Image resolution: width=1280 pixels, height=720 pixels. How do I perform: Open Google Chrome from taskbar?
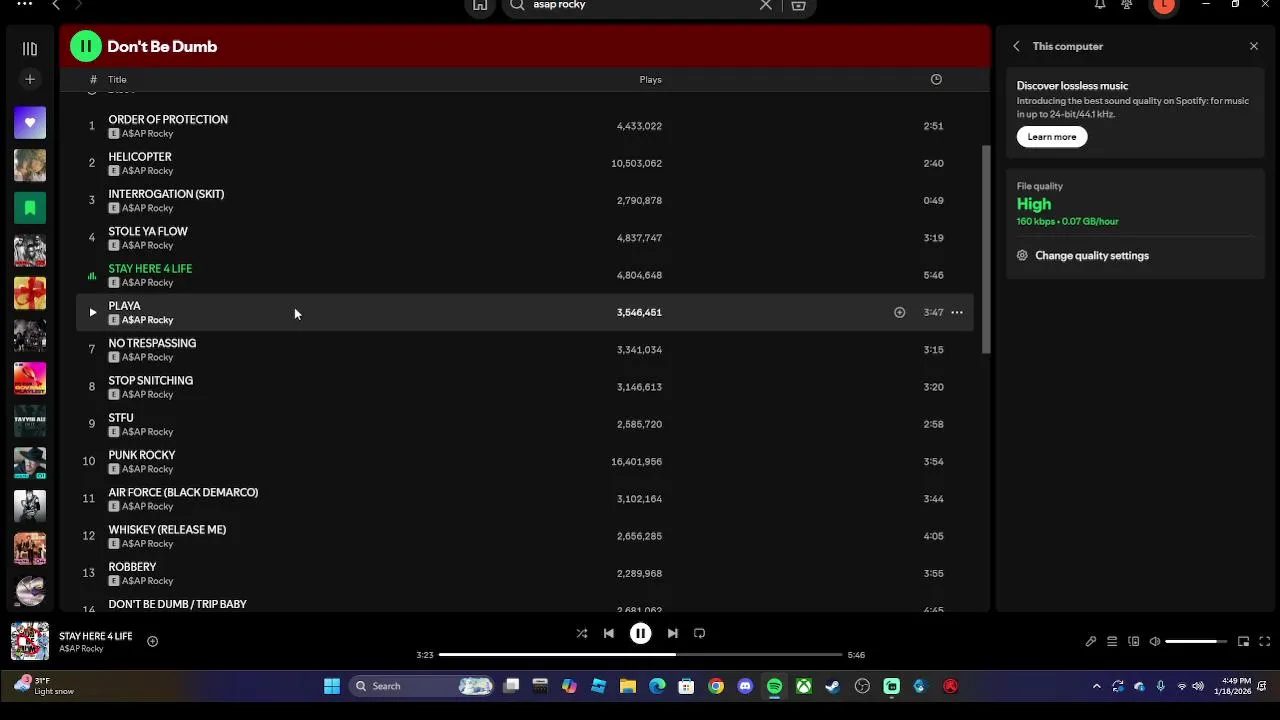coord(716,686)
